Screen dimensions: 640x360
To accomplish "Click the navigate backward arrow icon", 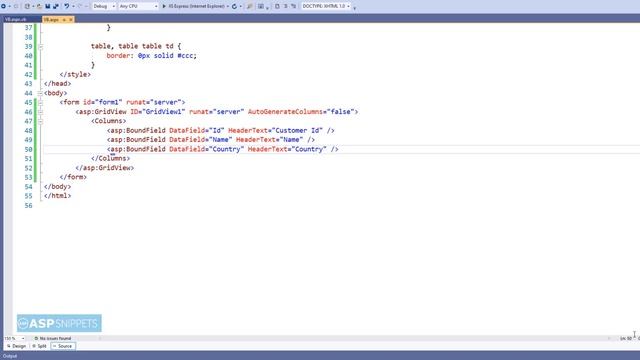I will pos(3,6).
